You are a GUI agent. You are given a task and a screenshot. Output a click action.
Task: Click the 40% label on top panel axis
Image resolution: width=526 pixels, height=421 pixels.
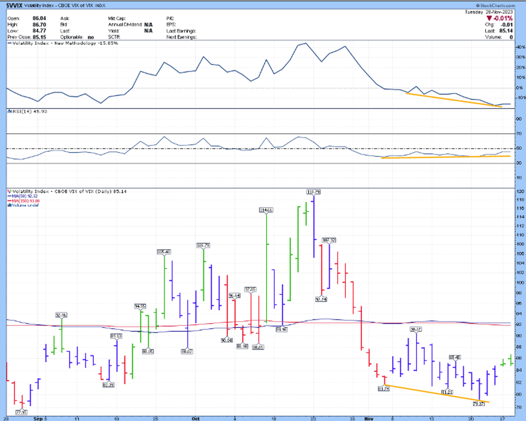(520, 47)
